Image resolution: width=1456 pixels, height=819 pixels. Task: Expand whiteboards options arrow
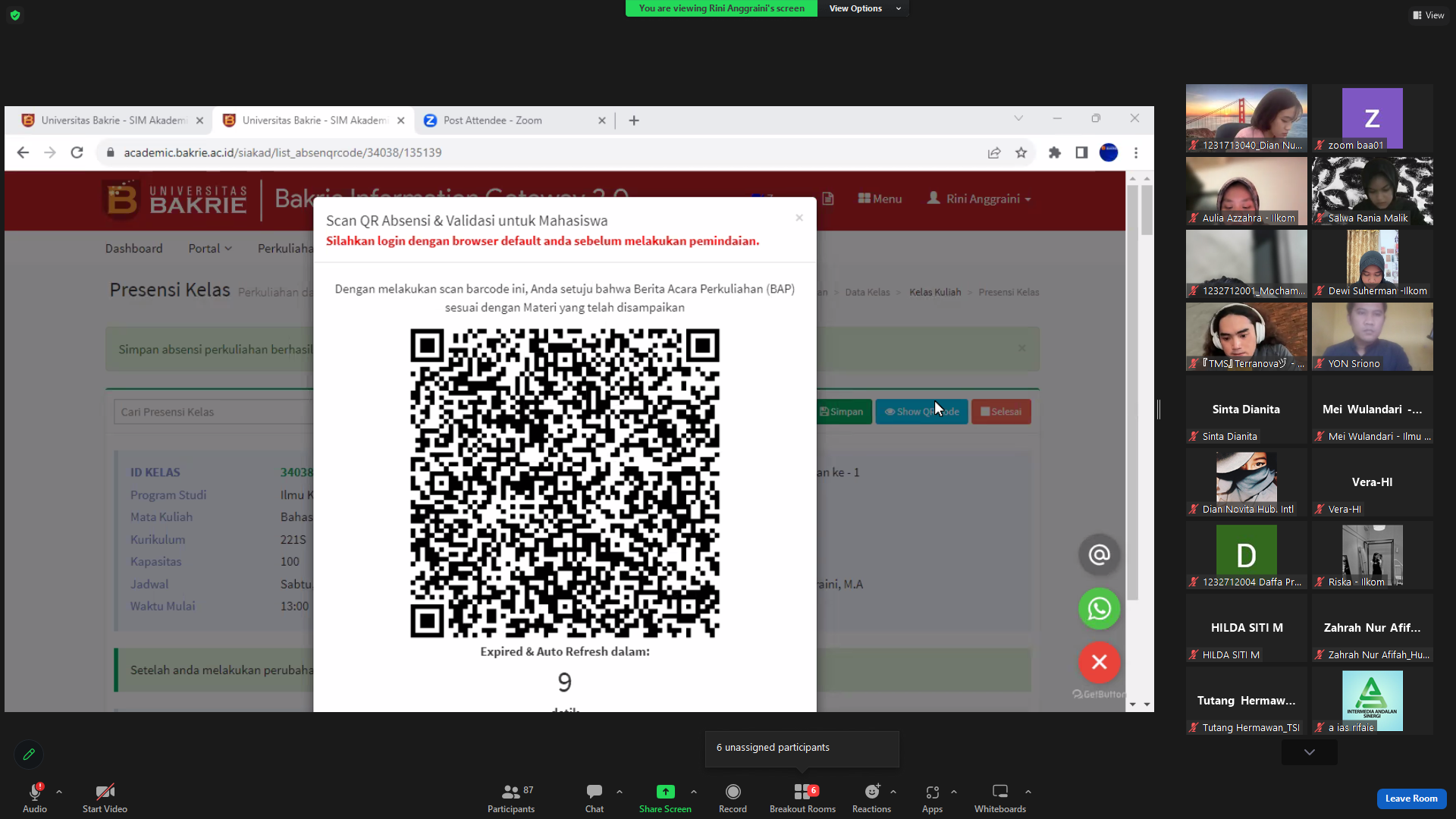[1028, 792]
